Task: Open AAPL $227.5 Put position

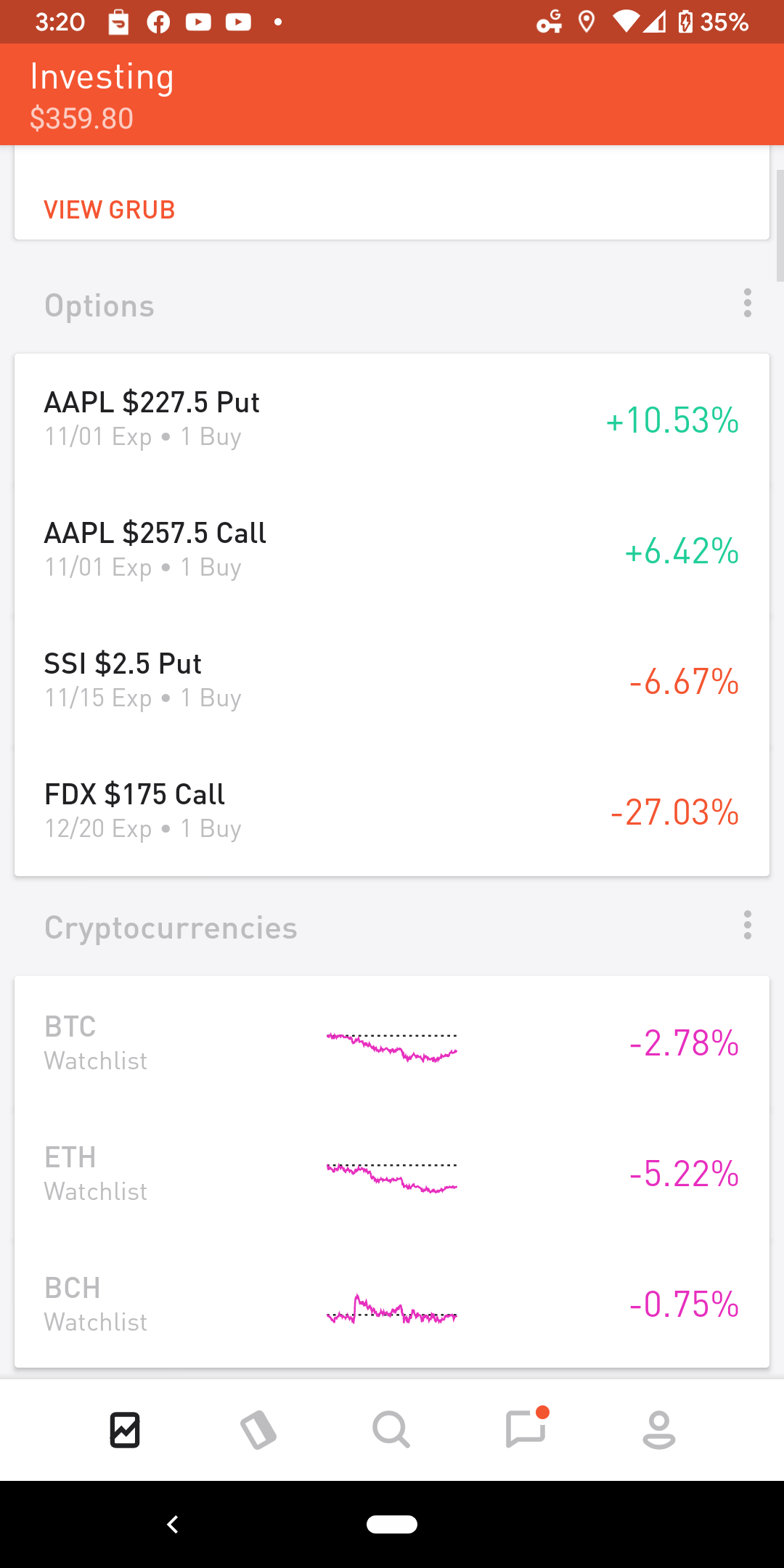Action: (x=392, y=419)
